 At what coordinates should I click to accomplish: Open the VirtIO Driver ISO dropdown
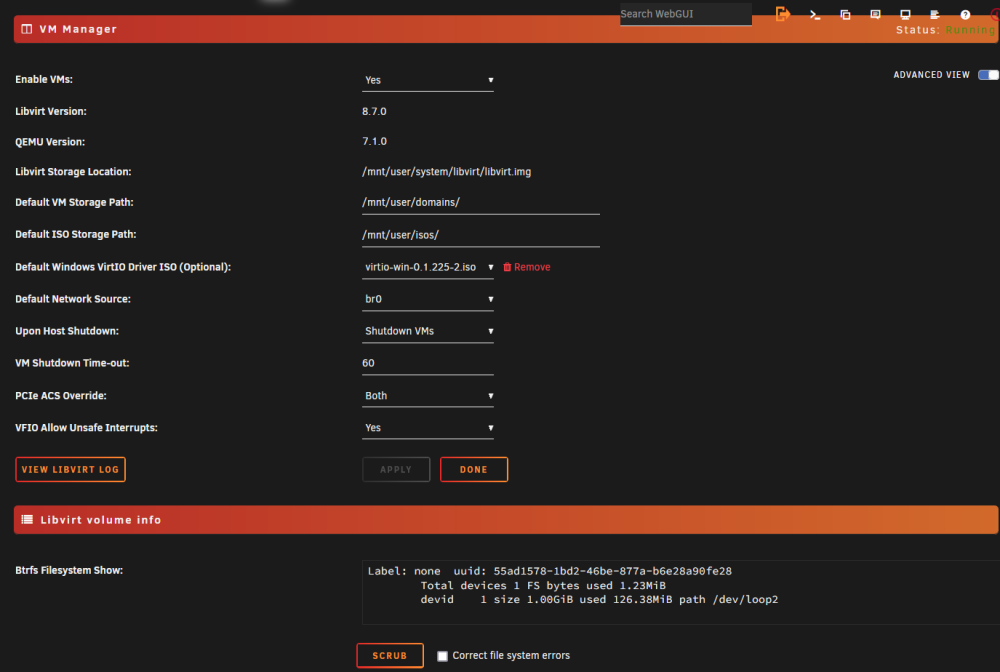(427, 267)
